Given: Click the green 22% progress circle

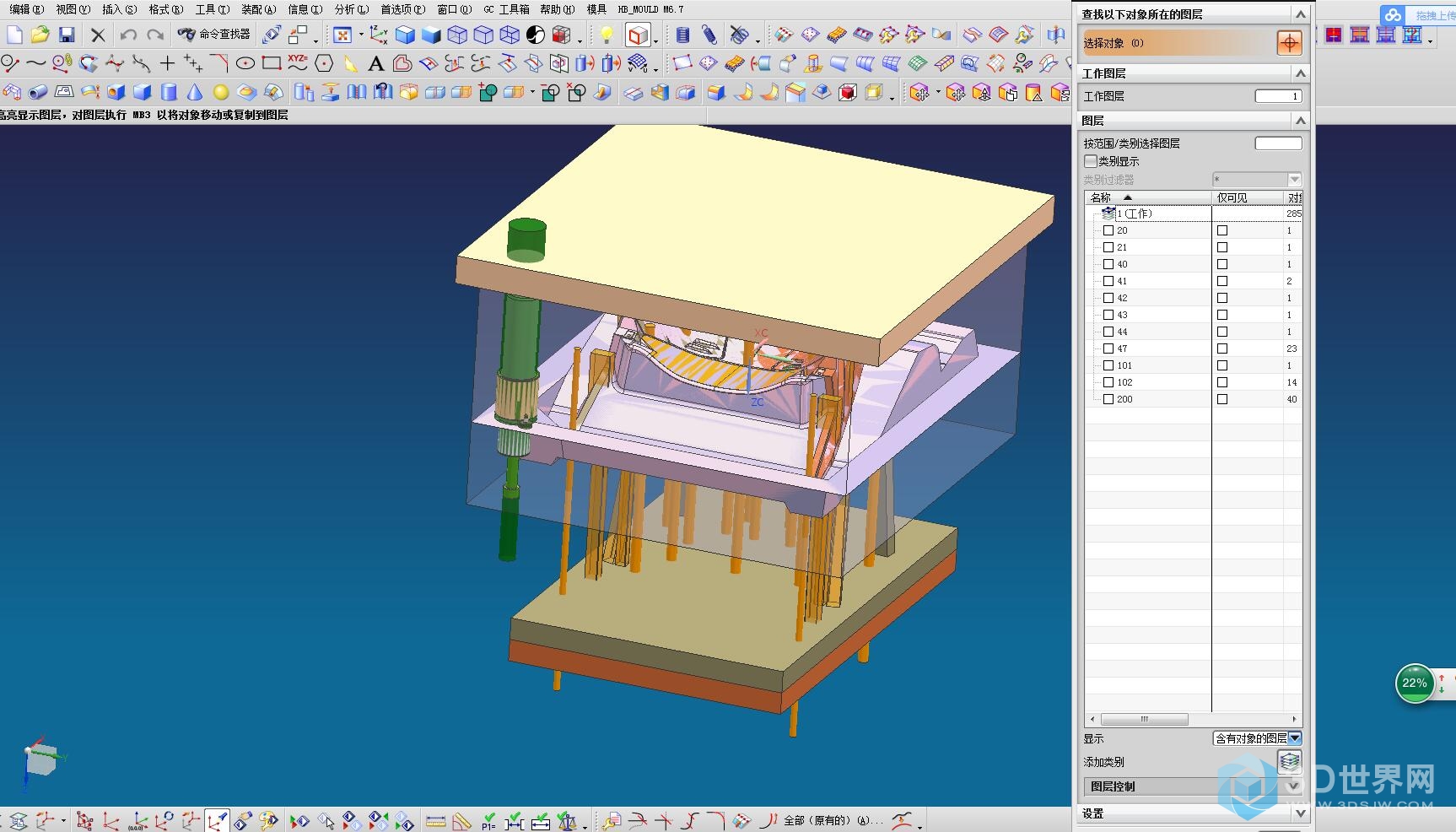Looking at the screenshot, I should point(1415,683).
